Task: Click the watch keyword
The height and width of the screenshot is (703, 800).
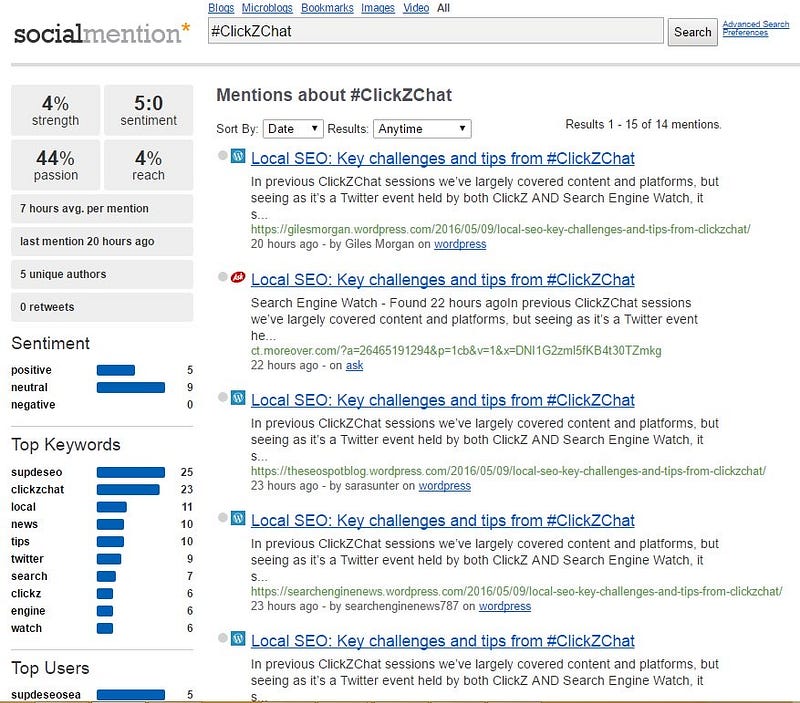Action: coord(27,628)
